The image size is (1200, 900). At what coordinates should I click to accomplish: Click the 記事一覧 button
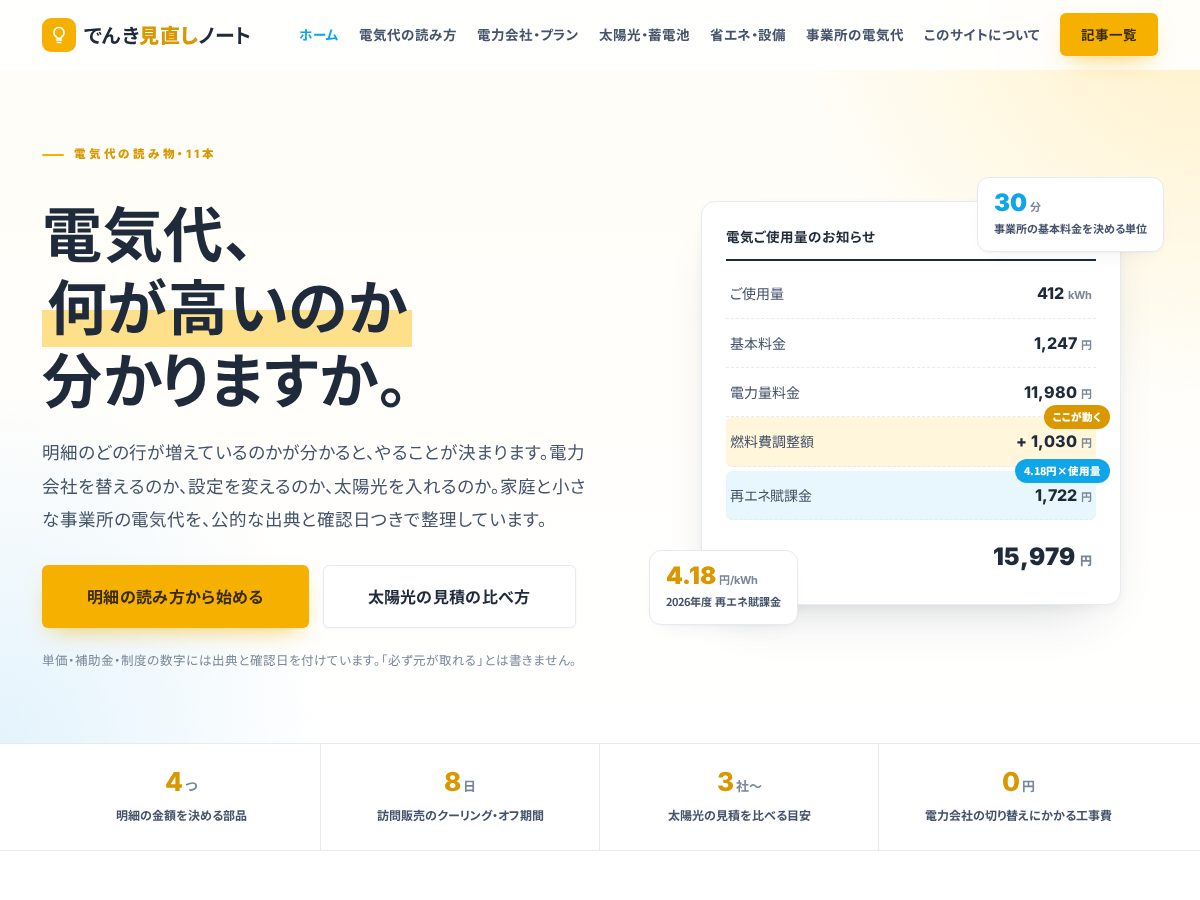coord(1109,35)
